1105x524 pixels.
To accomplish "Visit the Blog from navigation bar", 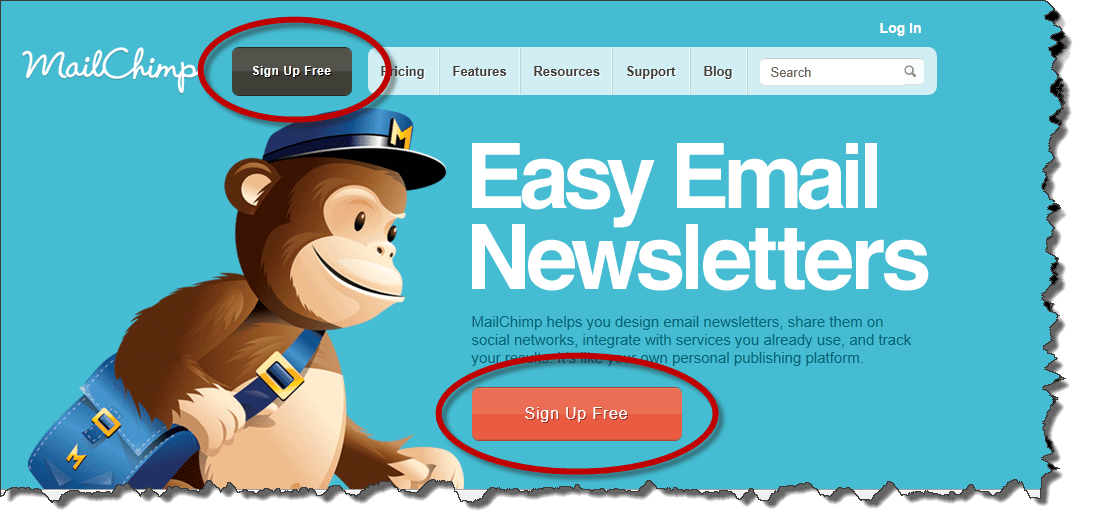I will [x=717, y=71].
